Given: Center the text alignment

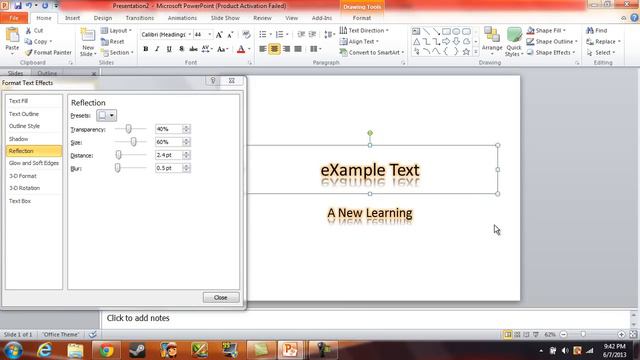Looking at the screenshot, I should coord(274,49).
